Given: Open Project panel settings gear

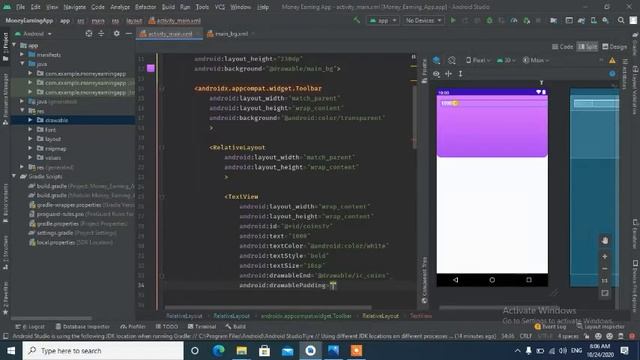Looking at the screenshot, I should [116, 34].
